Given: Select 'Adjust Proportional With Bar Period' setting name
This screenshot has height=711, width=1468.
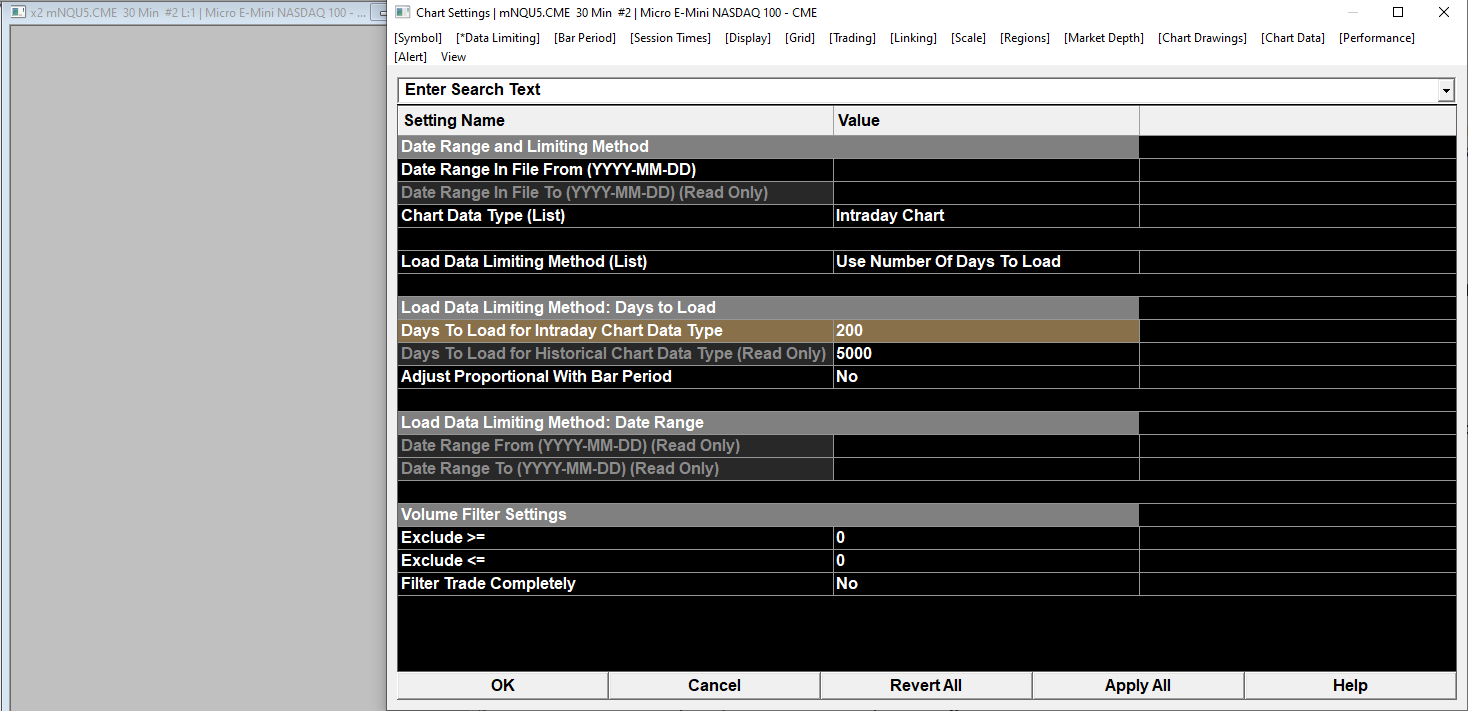Looking at the screenshot, I should (615, 377).
